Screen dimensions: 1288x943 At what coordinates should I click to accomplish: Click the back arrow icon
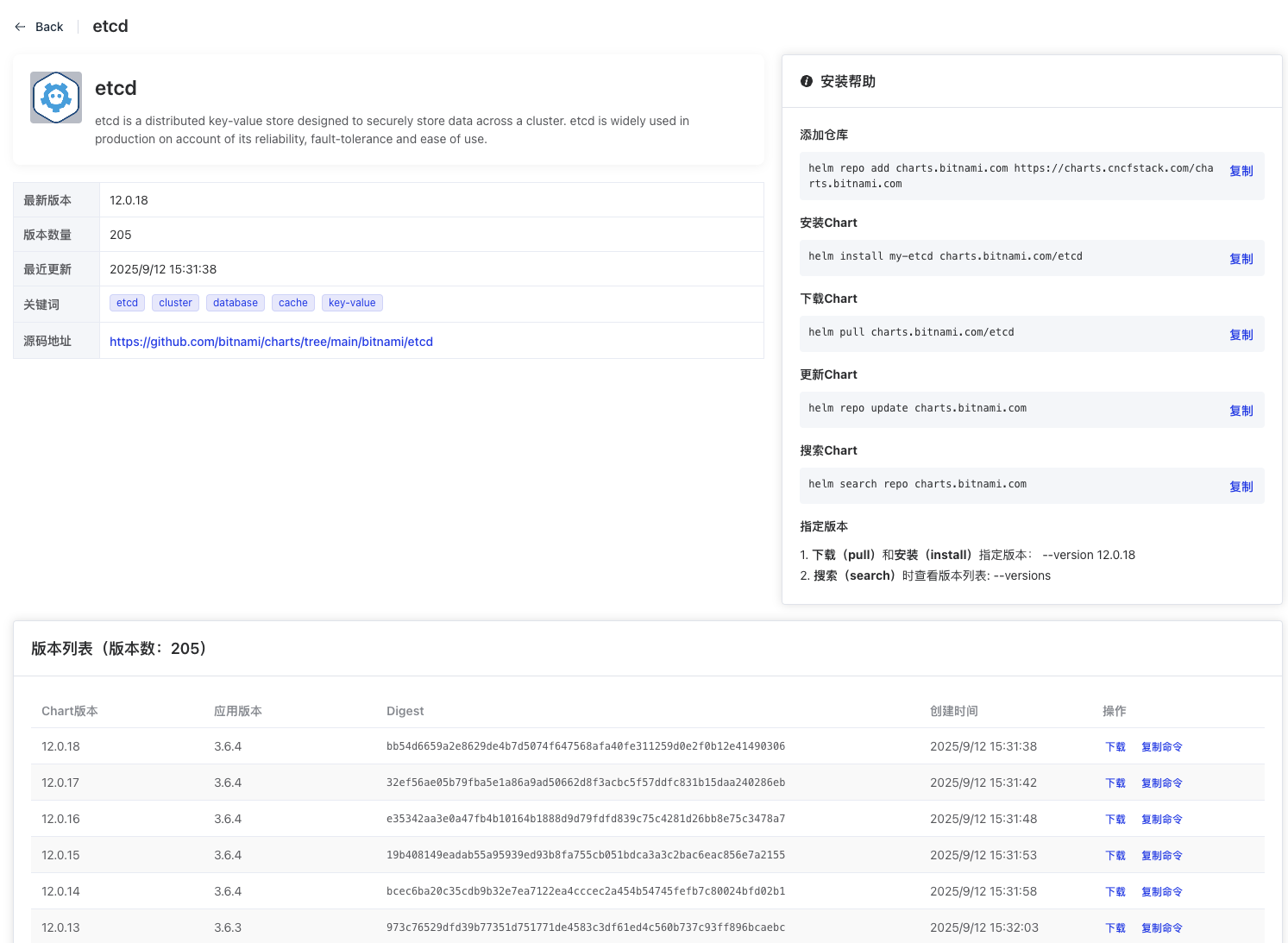[20, 27]
